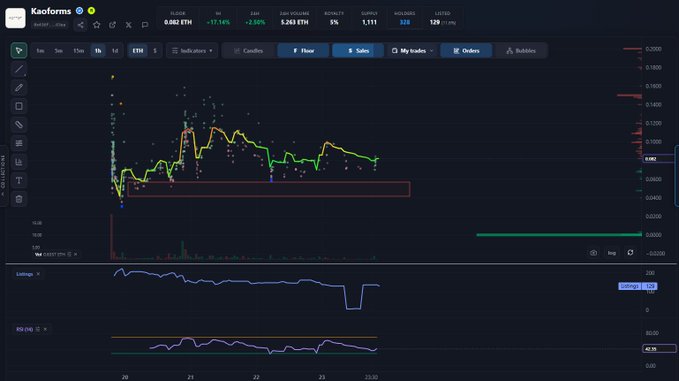679x381 pixels.
Task: Expand the Collections side panel
Action: [3, 177]
